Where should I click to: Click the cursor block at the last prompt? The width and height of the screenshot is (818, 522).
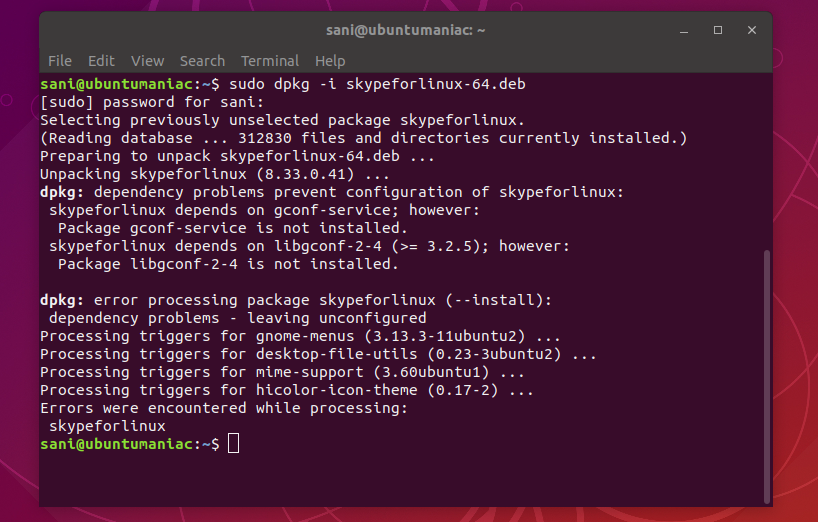(233, 444)
